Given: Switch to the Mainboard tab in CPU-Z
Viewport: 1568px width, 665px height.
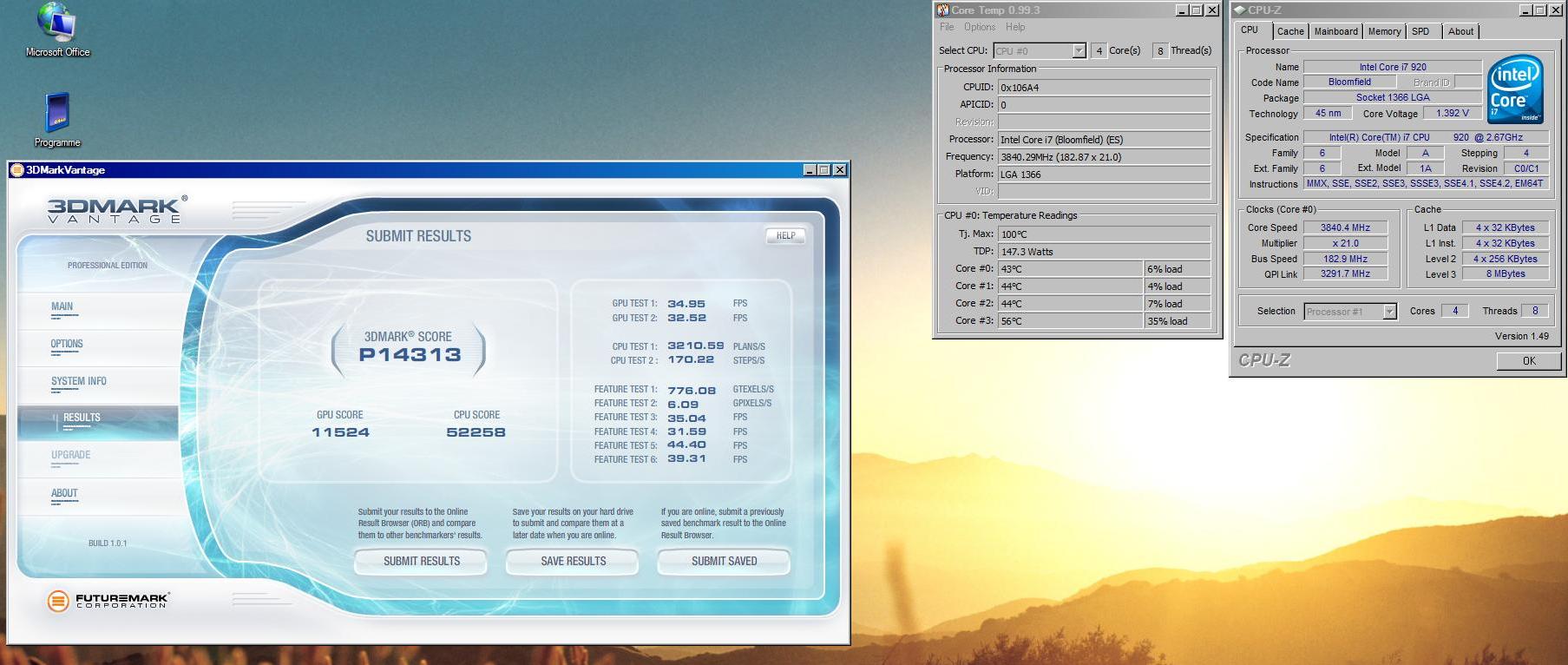Looking at the screenshot, I should coord(1335,31).
